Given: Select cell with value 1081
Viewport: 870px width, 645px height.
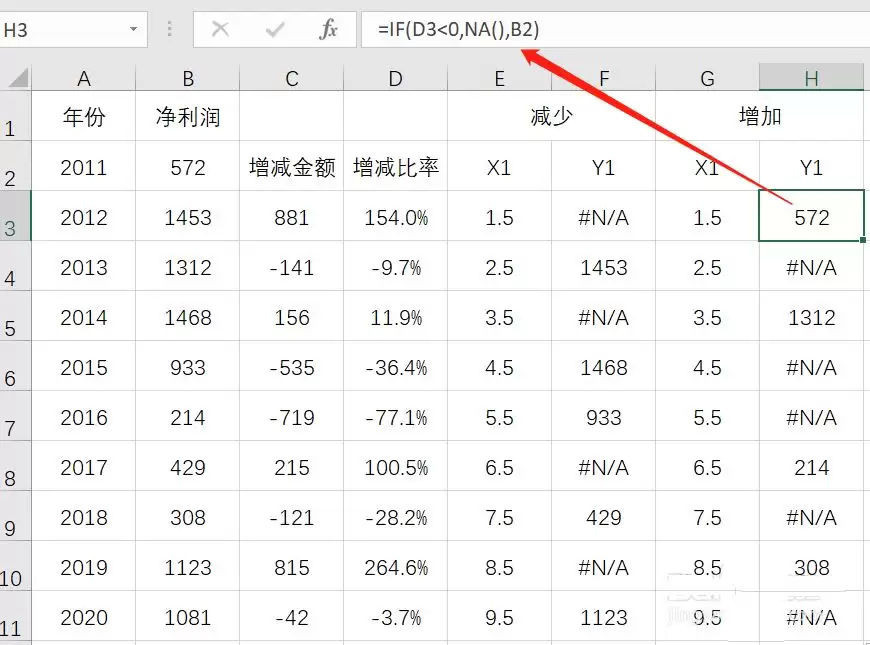Looking at the screenshot, I should (x=188, y=617).
